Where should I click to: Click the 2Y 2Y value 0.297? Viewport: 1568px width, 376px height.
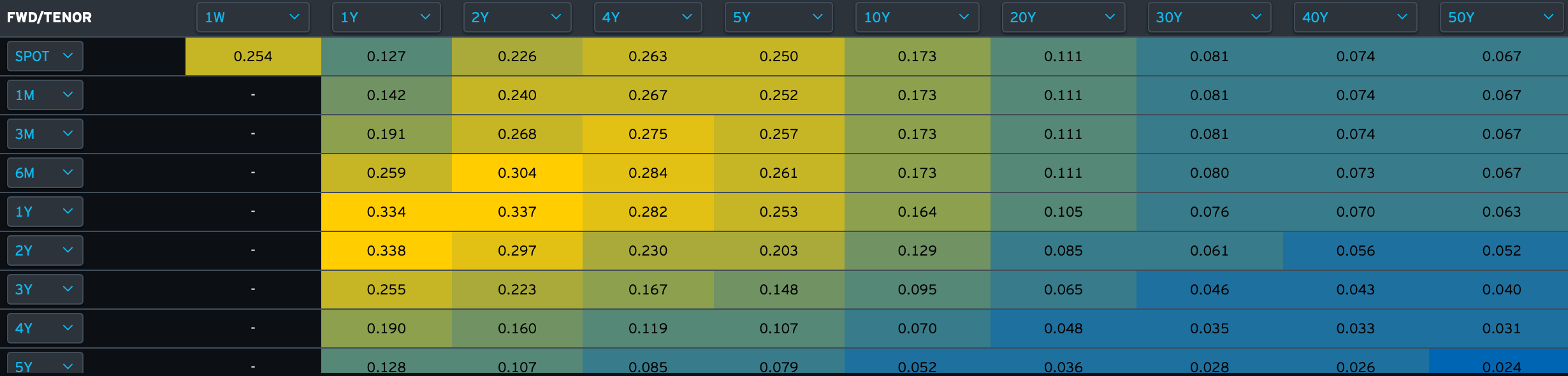(x=517, y=250)
